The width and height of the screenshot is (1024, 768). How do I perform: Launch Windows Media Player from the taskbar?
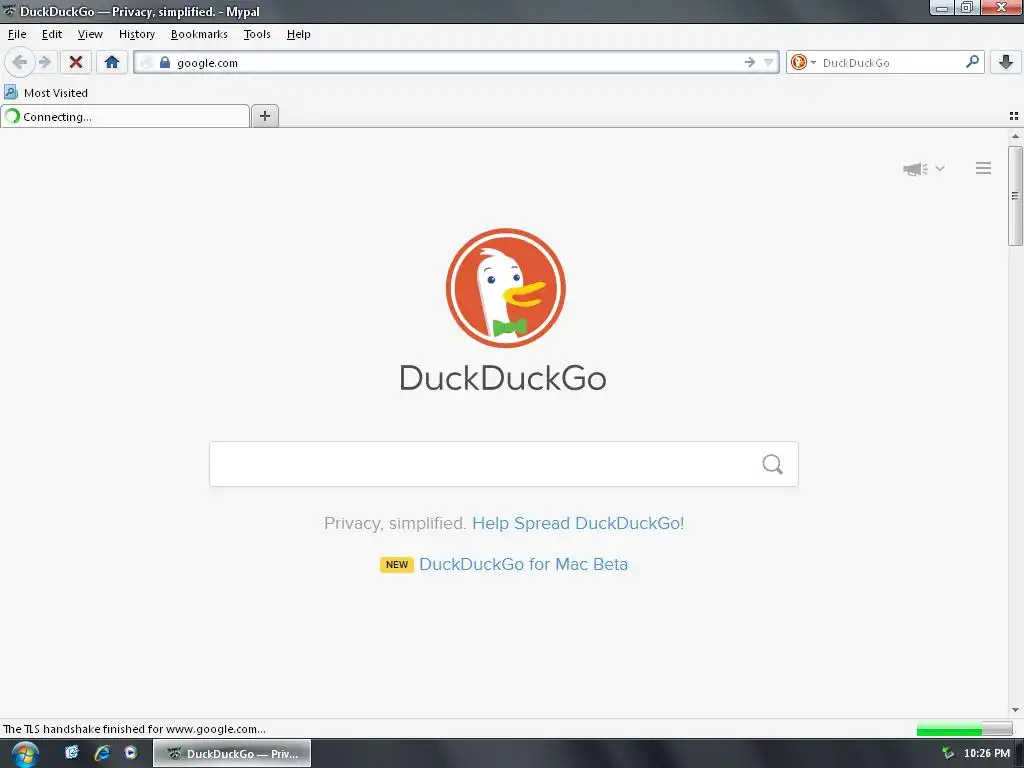pos(131,753)
